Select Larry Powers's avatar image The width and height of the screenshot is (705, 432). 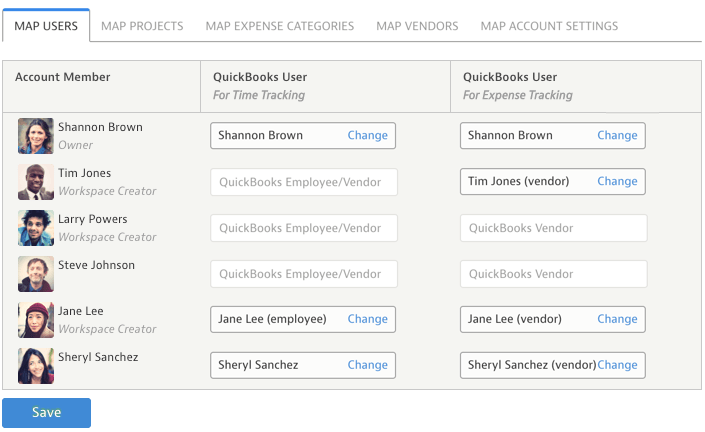[x=35, y=228]
